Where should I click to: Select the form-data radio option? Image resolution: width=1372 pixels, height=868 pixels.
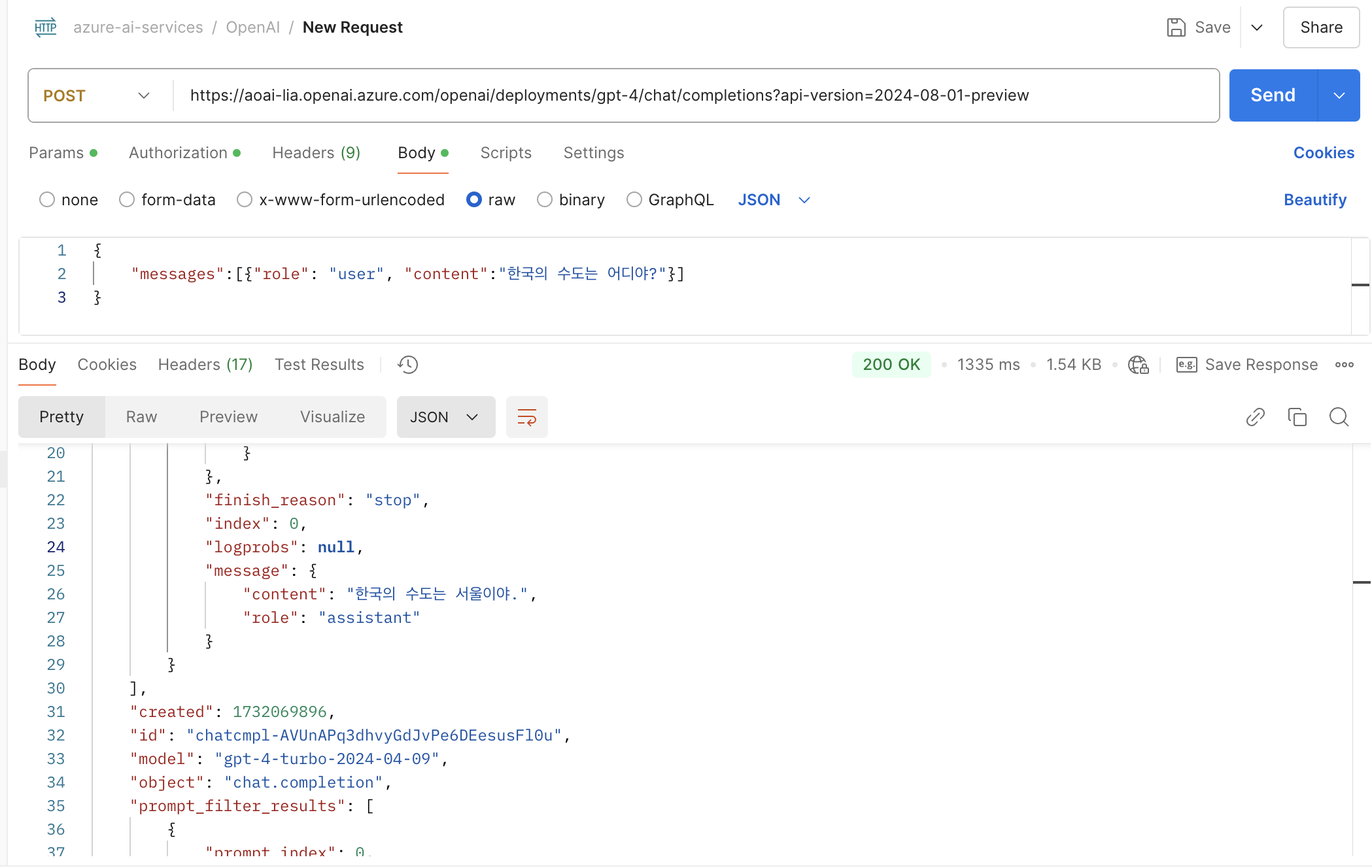(x=127, y=200)
